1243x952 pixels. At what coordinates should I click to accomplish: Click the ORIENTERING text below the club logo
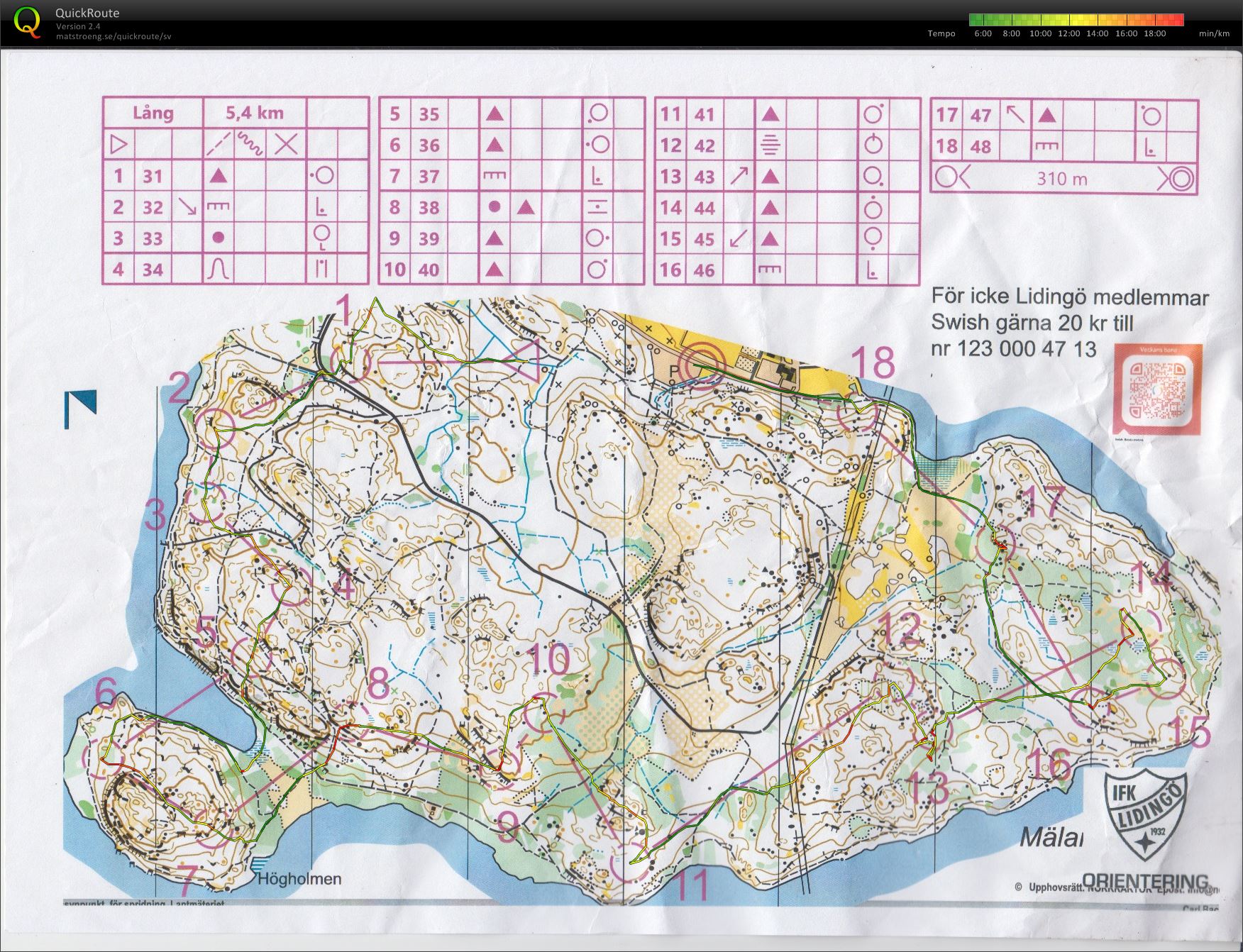[1145, 880]
